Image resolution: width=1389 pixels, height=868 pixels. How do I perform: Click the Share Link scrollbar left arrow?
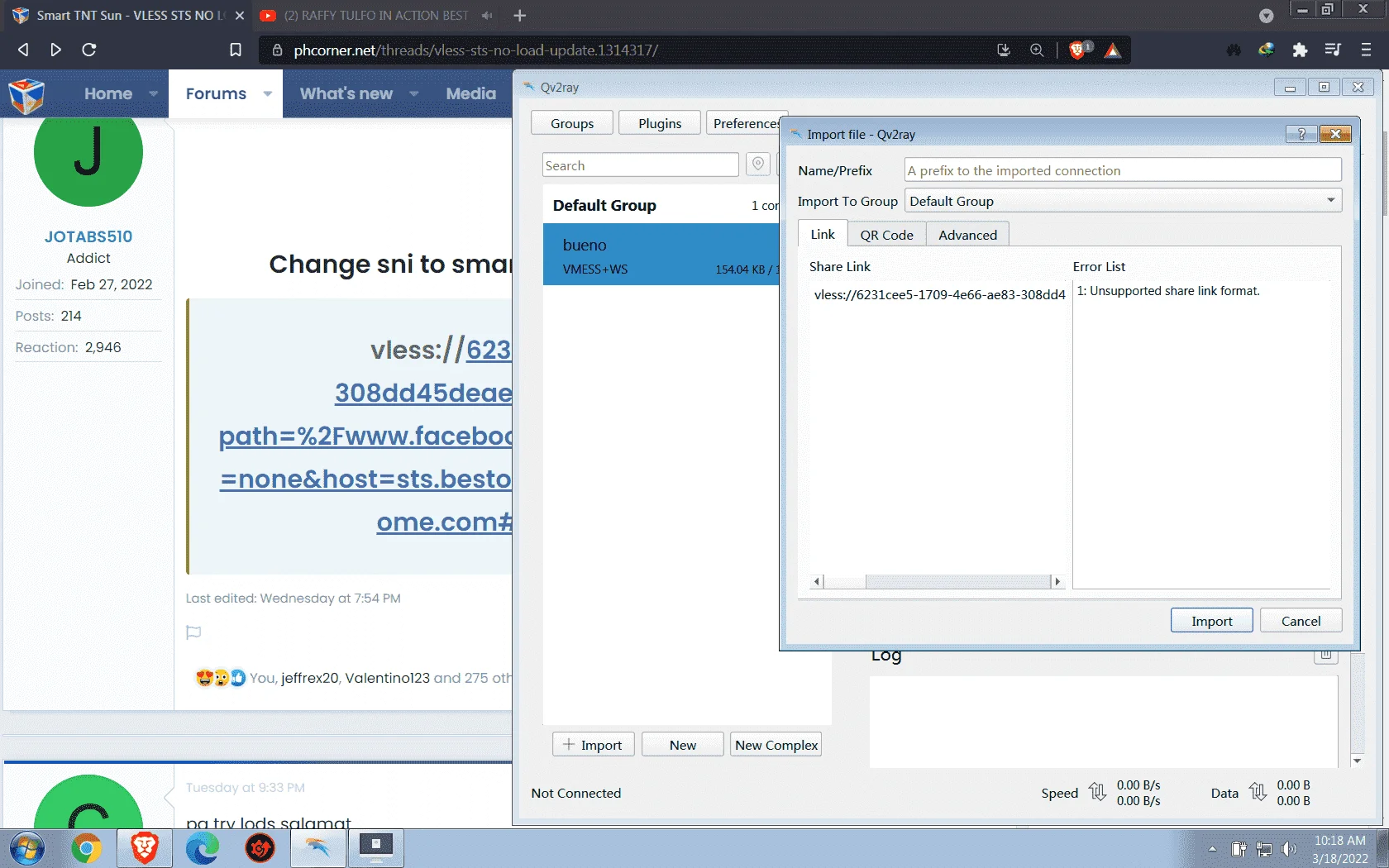click(817, 581)
